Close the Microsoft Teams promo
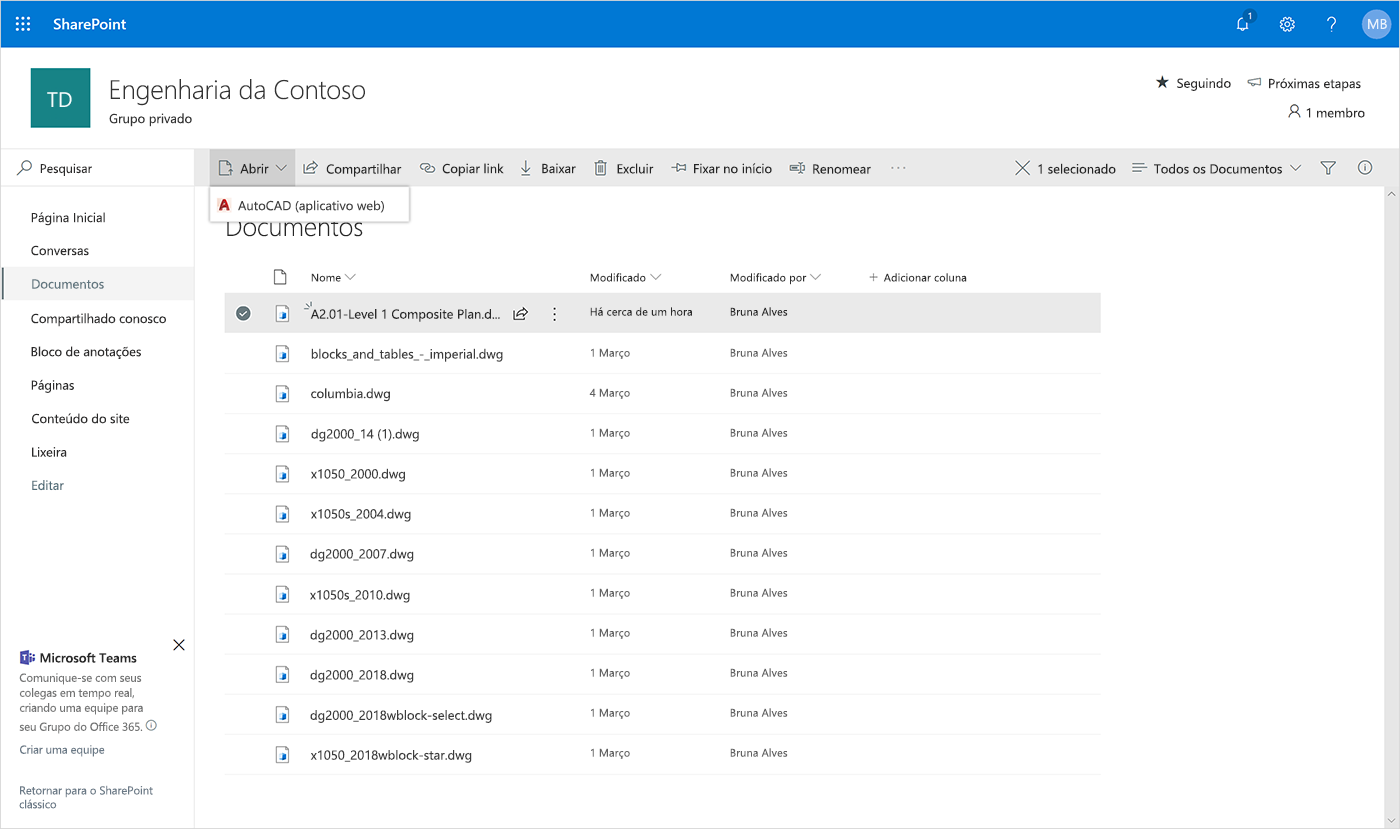Viewport: 1400px width, 829px height. click(x=179, y=645)
